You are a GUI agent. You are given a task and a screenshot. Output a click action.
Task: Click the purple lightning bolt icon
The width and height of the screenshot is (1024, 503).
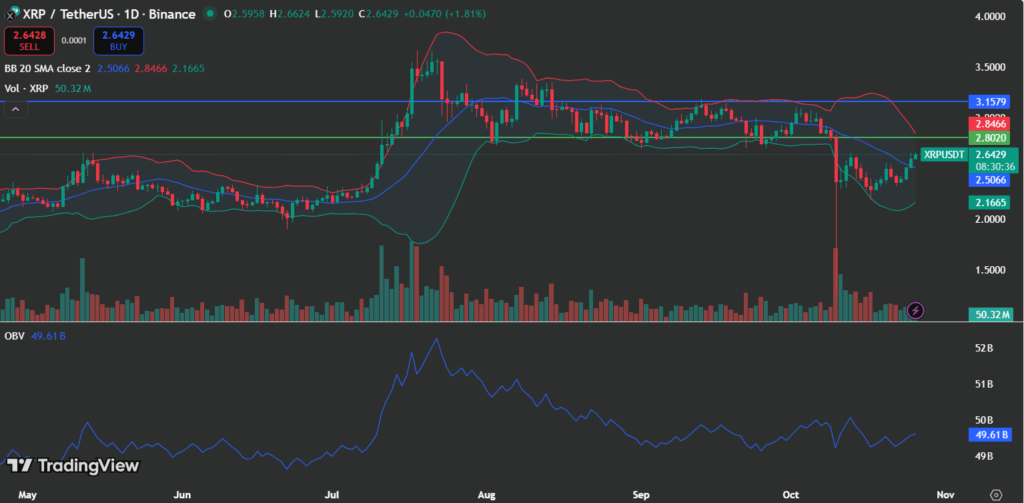(x=916, y=310)
